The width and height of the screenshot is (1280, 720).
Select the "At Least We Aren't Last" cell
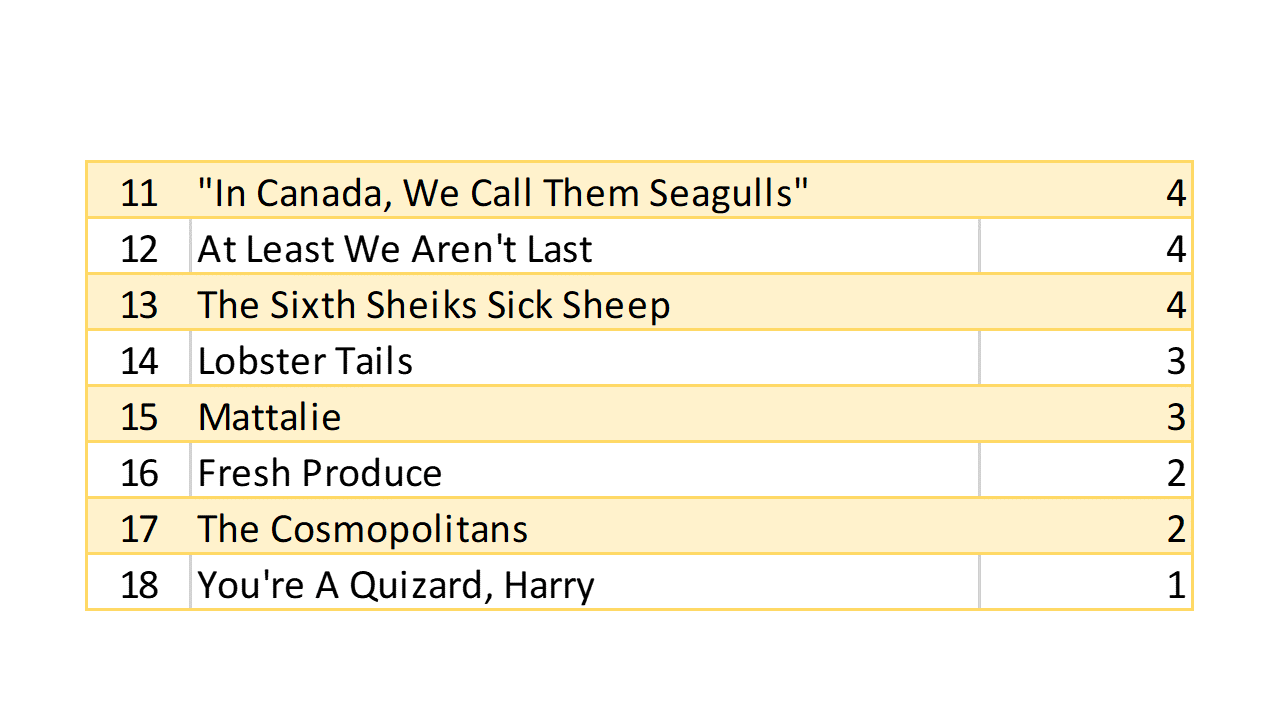pyautogui.click(x=395, y=248)
